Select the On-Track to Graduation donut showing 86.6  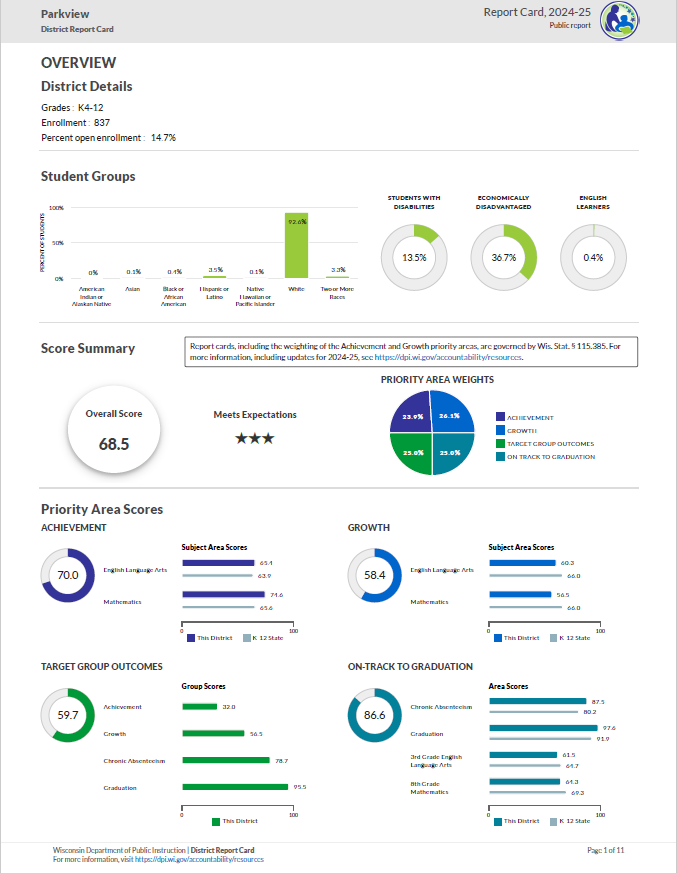375,715
